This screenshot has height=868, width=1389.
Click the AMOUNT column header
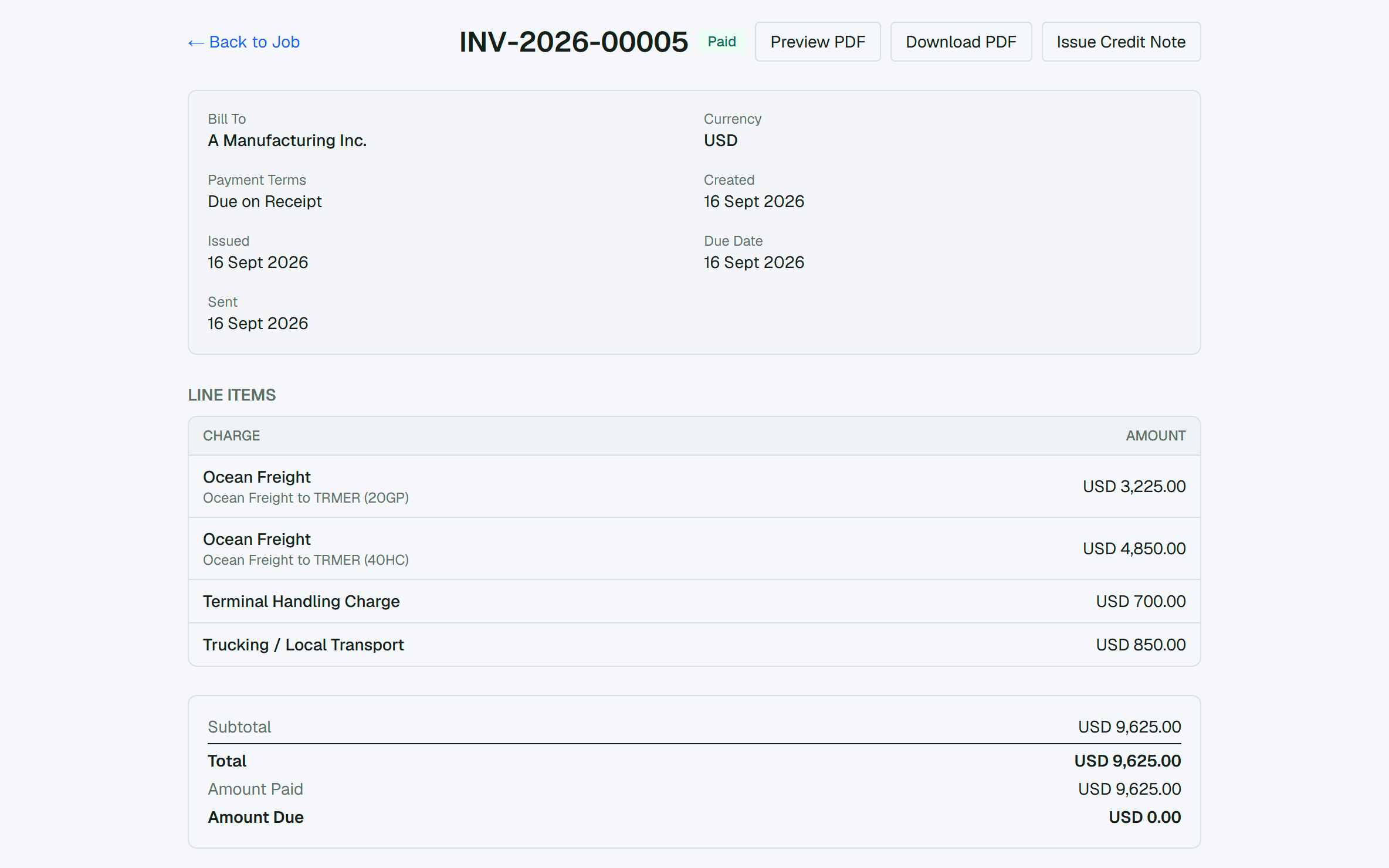tap(1156, 436)
